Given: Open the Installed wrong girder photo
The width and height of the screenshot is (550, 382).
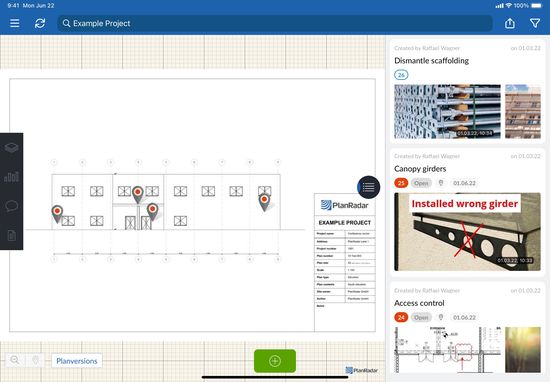Looking at the screenshot, I should click(467, 232).
